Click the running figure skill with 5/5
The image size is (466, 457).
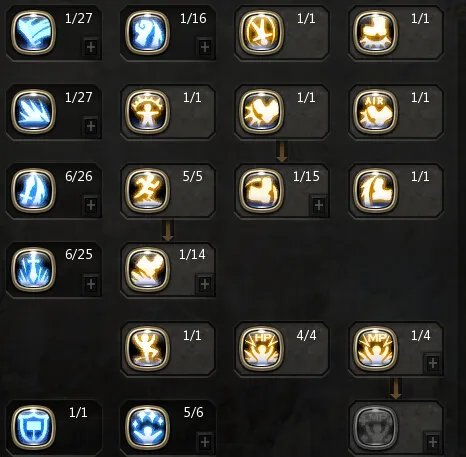click(147, 190)
